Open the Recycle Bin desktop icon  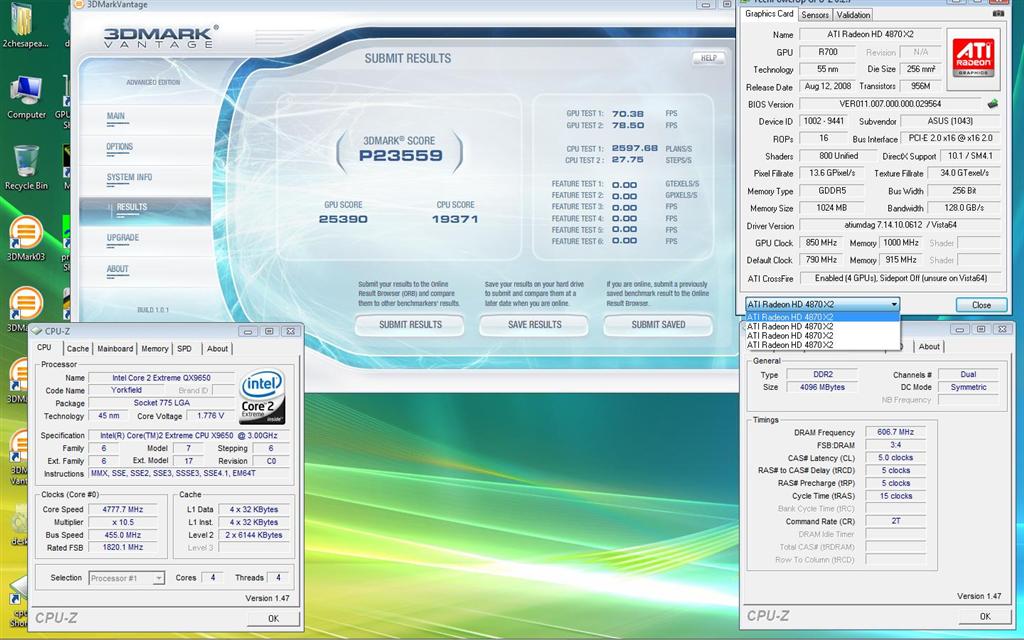[26, 167]
